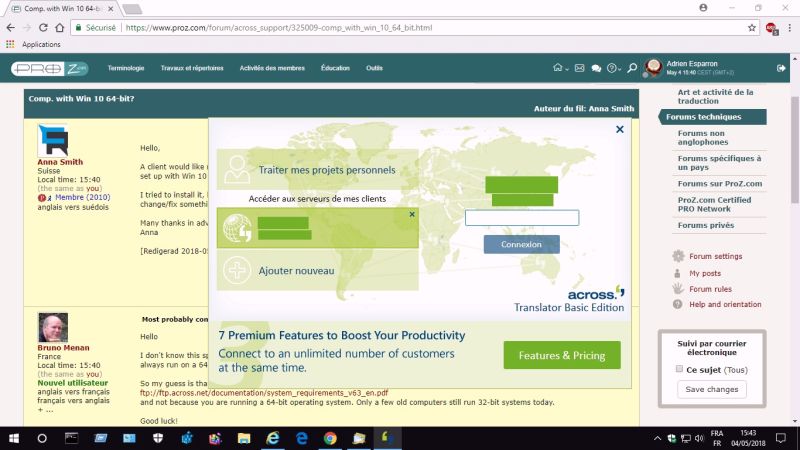Open File Explorer from taskbar

point(244,438)
